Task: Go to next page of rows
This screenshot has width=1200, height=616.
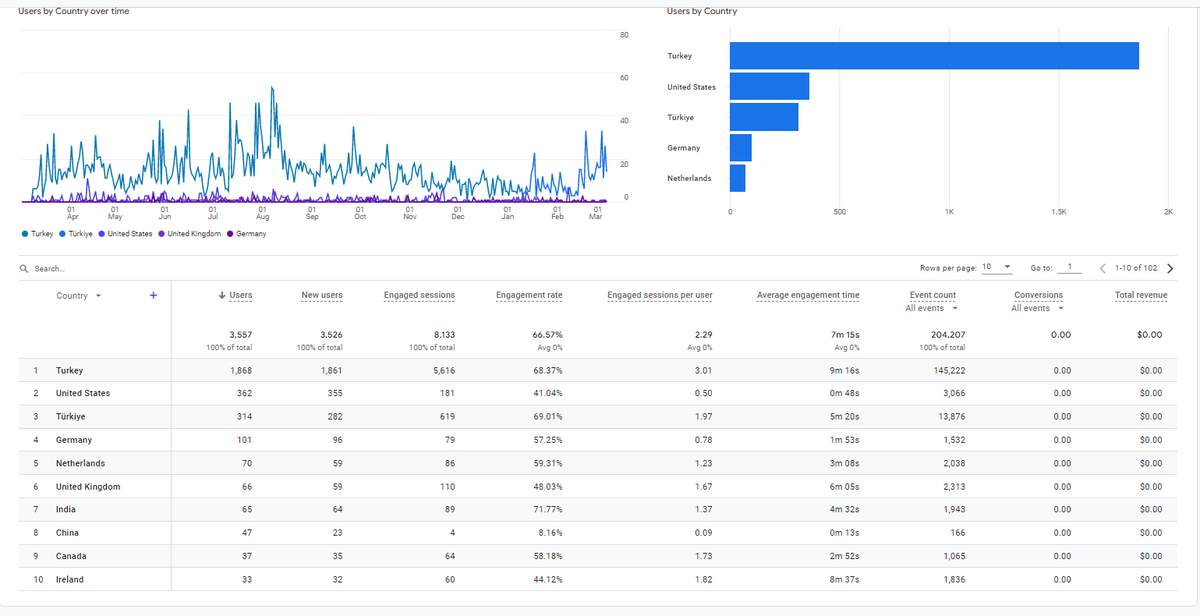Action: 1170,268
